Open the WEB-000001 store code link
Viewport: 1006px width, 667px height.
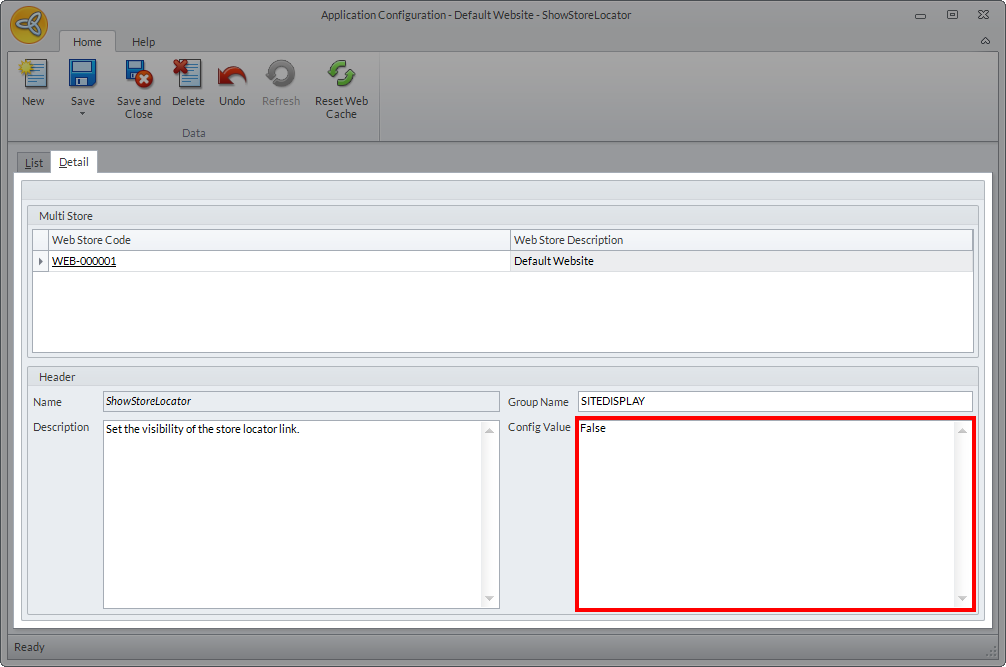click(x=84, y=261)
